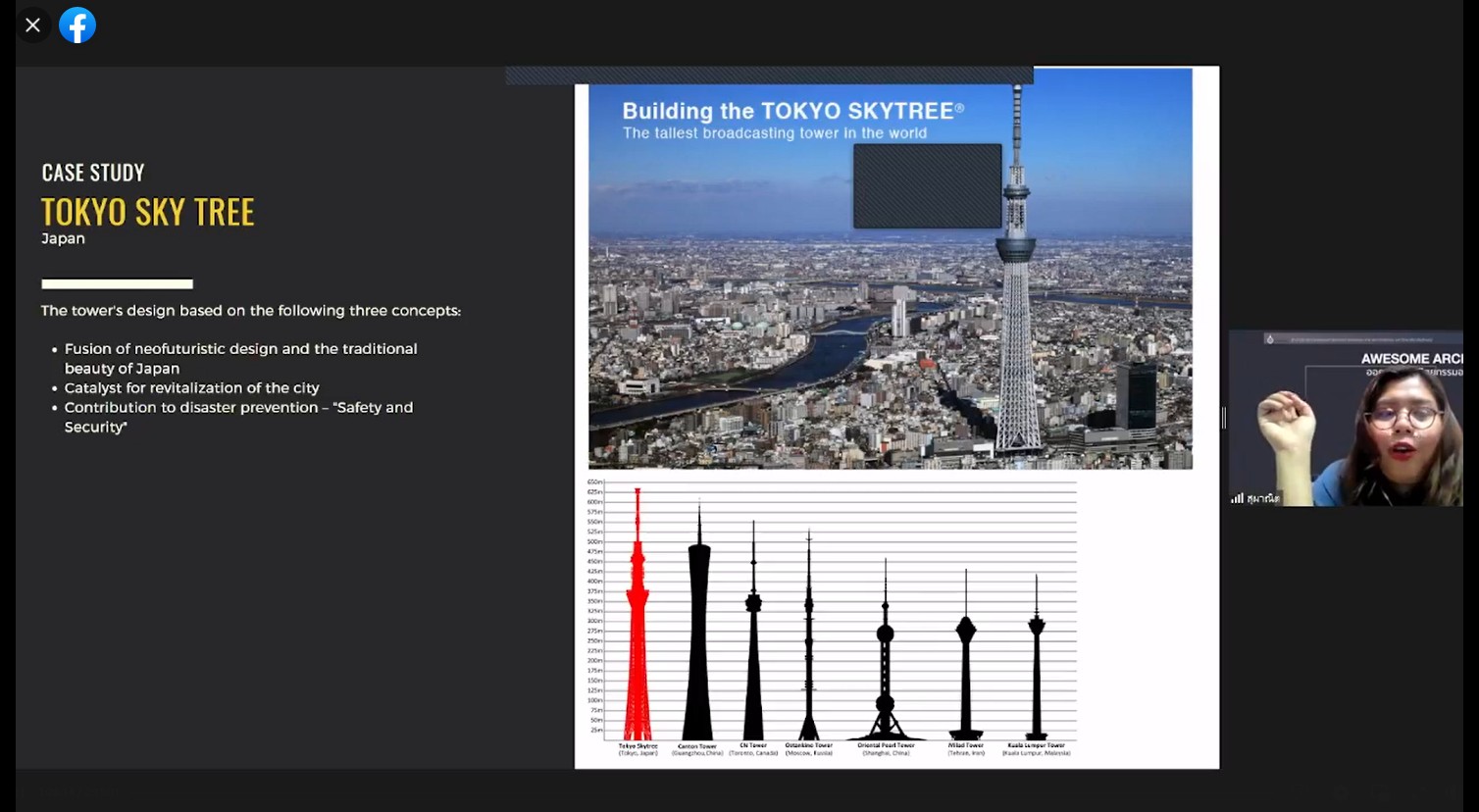Screen dimensions: 1479x812
Task: Click the divider handle beside the webcam panel
Action: pyautogui.click(x=1223, y=419)
